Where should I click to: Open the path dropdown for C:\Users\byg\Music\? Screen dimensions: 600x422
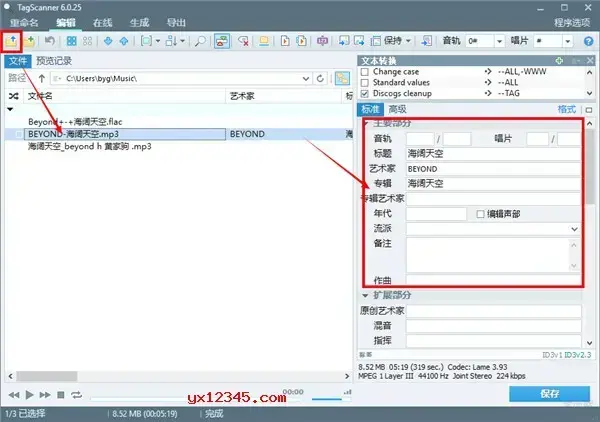[306, 78]
